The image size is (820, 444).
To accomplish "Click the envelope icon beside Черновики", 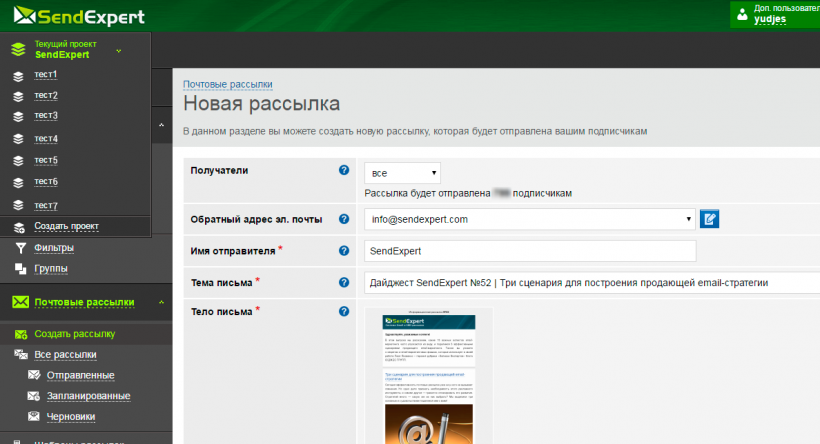I will (34, 416).
